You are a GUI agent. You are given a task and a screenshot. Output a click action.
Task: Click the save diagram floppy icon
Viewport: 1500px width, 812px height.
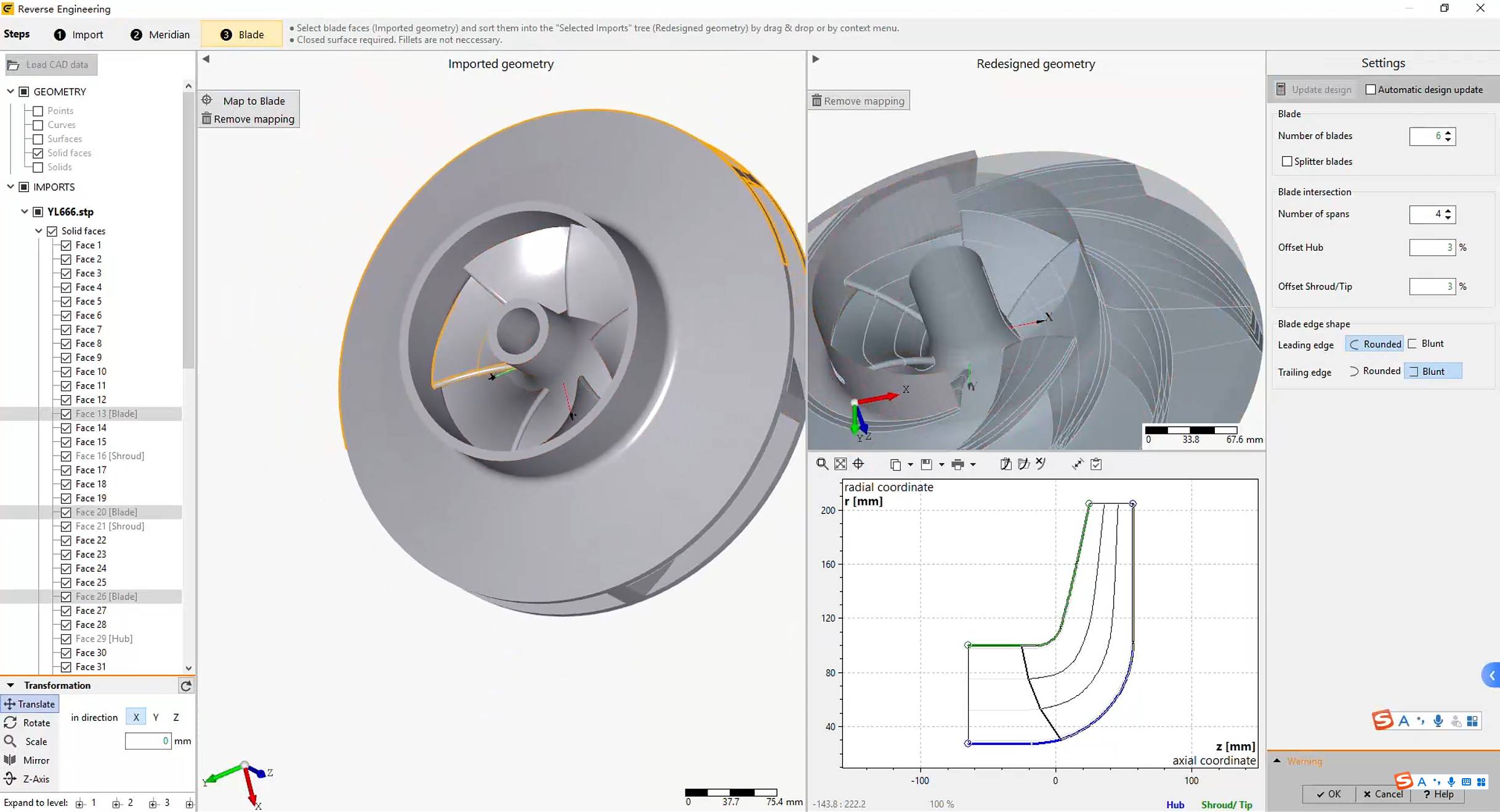927,465
